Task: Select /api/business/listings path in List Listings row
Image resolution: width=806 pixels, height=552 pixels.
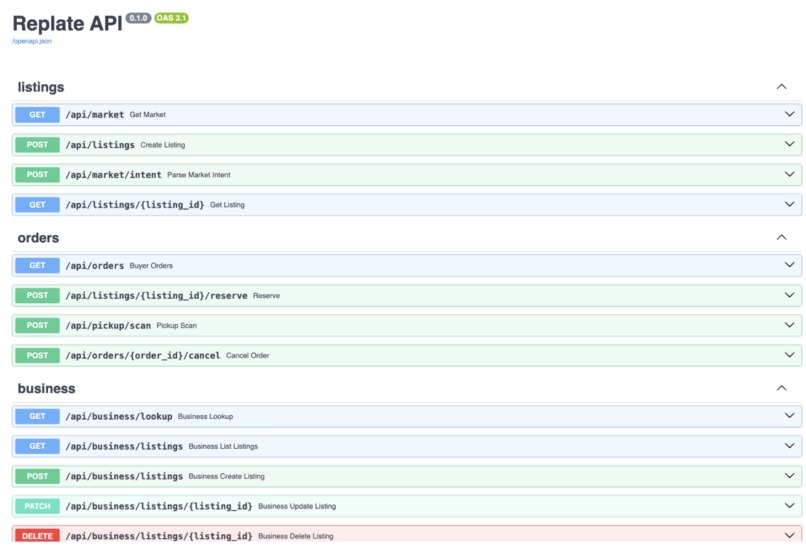Action: tap(124, 446)
